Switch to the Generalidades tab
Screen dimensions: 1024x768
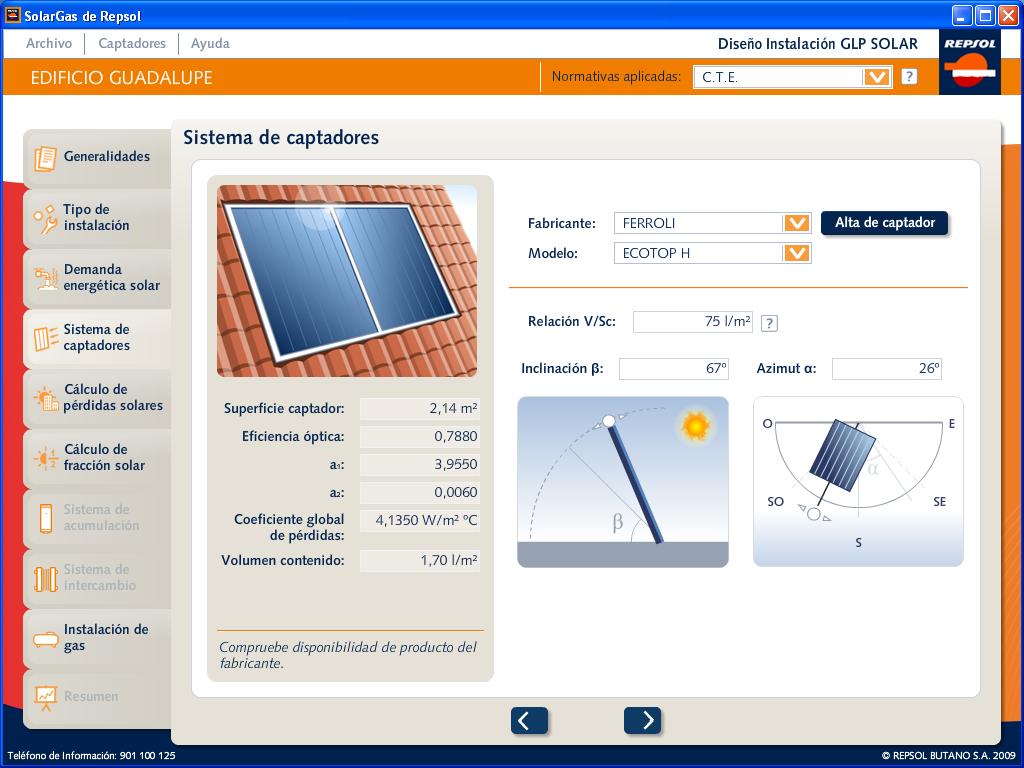97,157
